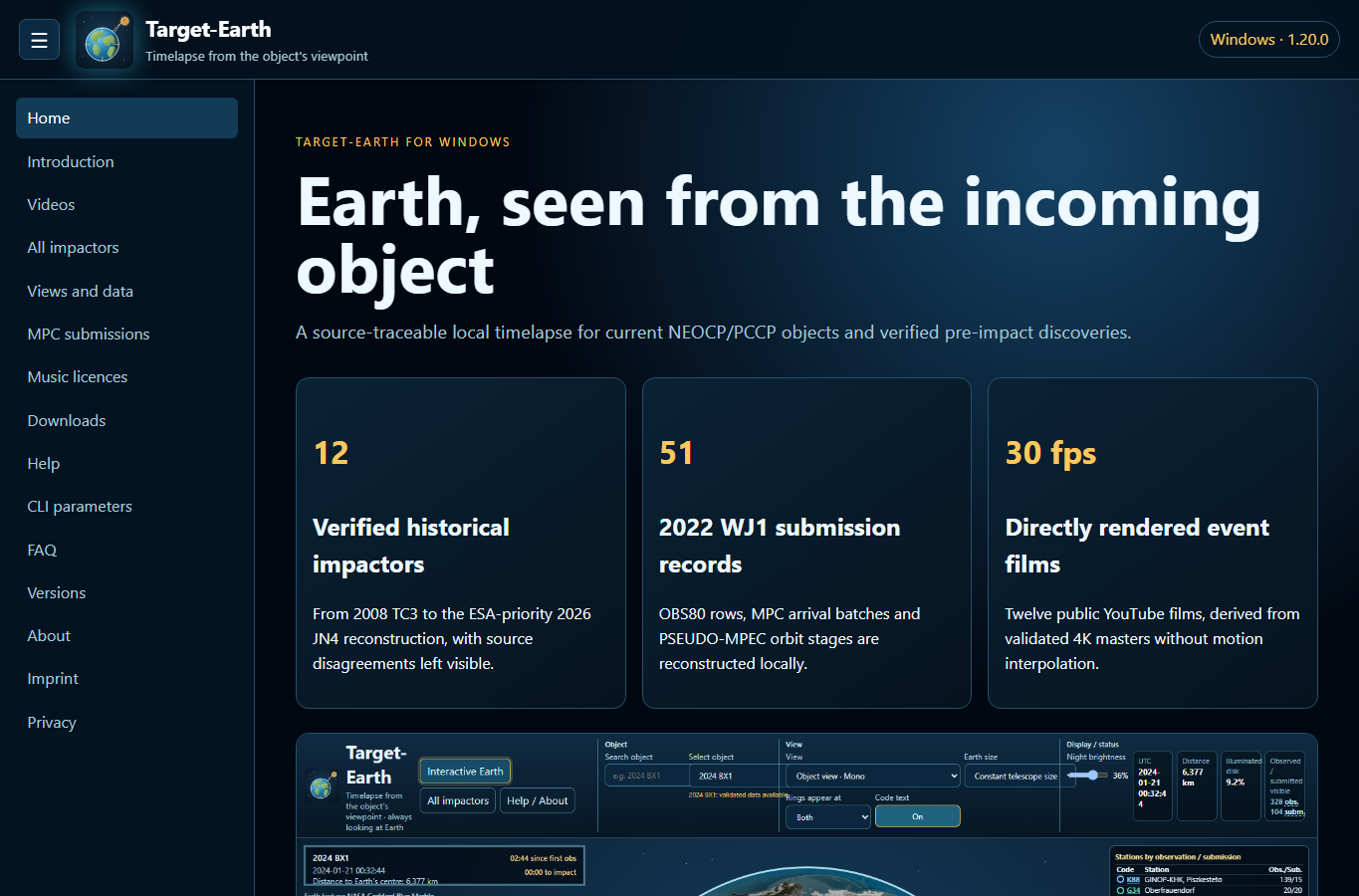Go to Videos in the sidebar
Screen dimensions: 1359x896
[x=126, y=204]
